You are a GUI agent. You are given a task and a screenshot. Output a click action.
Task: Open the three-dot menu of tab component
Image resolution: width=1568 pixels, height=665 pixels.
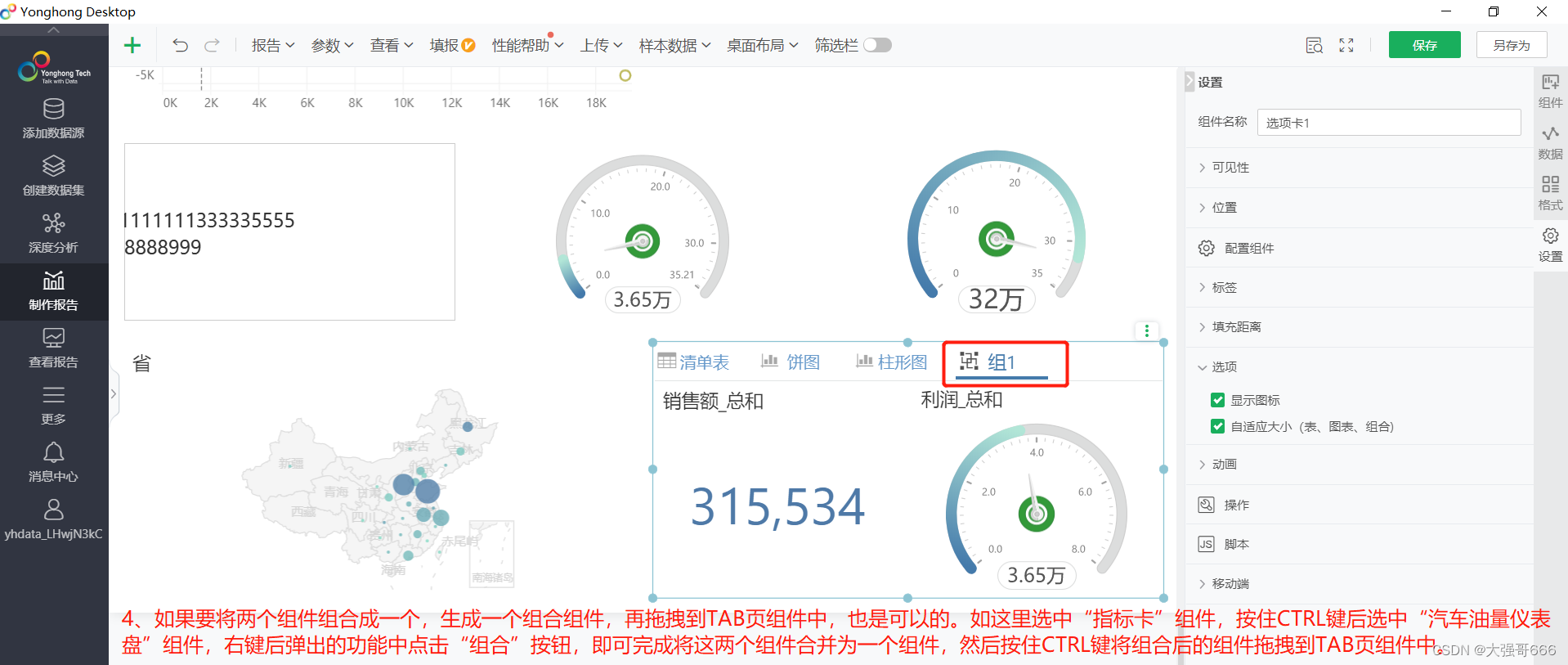1147,330
